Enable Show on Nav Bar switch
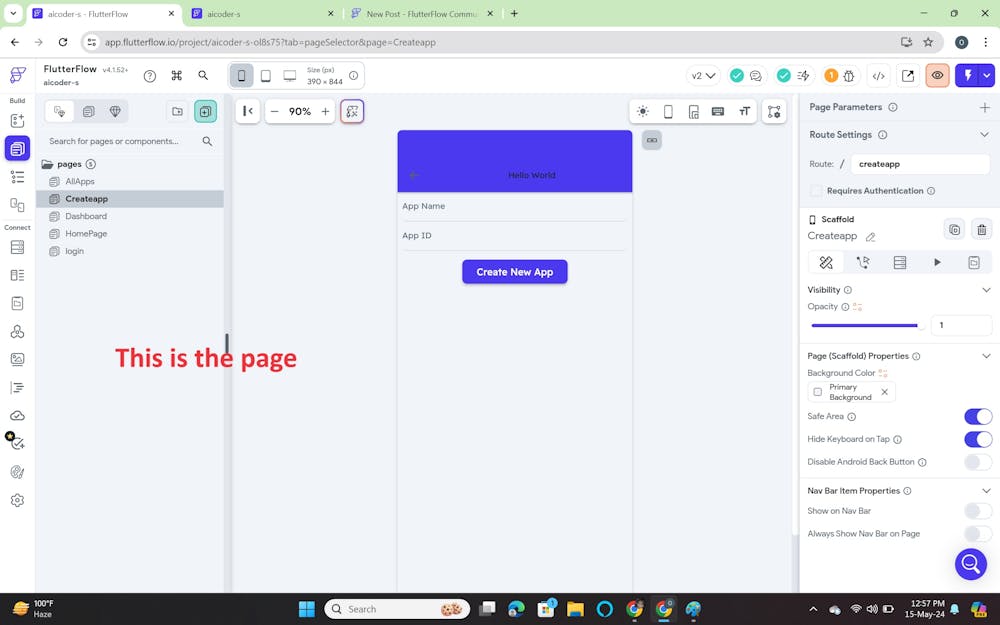The image size is (1000, 625). [978, 511]
